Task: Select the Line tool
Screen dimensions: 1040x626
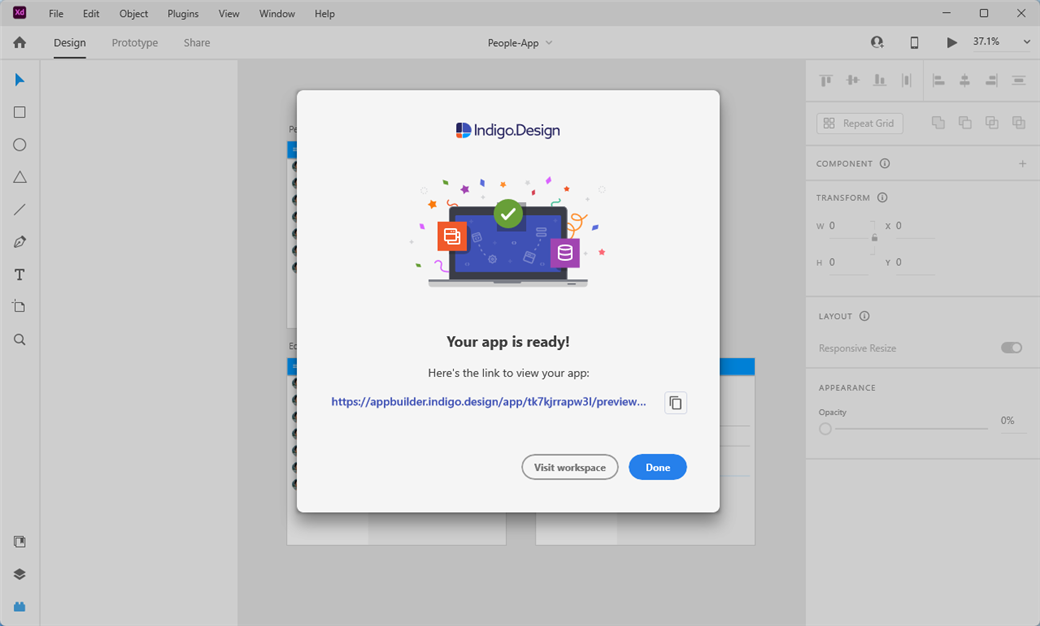Action: (20, 210)
